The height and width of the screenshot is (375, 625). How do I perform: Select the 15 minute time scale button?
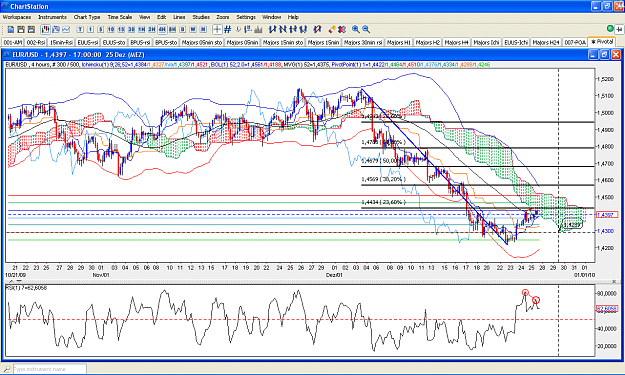[x=121, y=29]
